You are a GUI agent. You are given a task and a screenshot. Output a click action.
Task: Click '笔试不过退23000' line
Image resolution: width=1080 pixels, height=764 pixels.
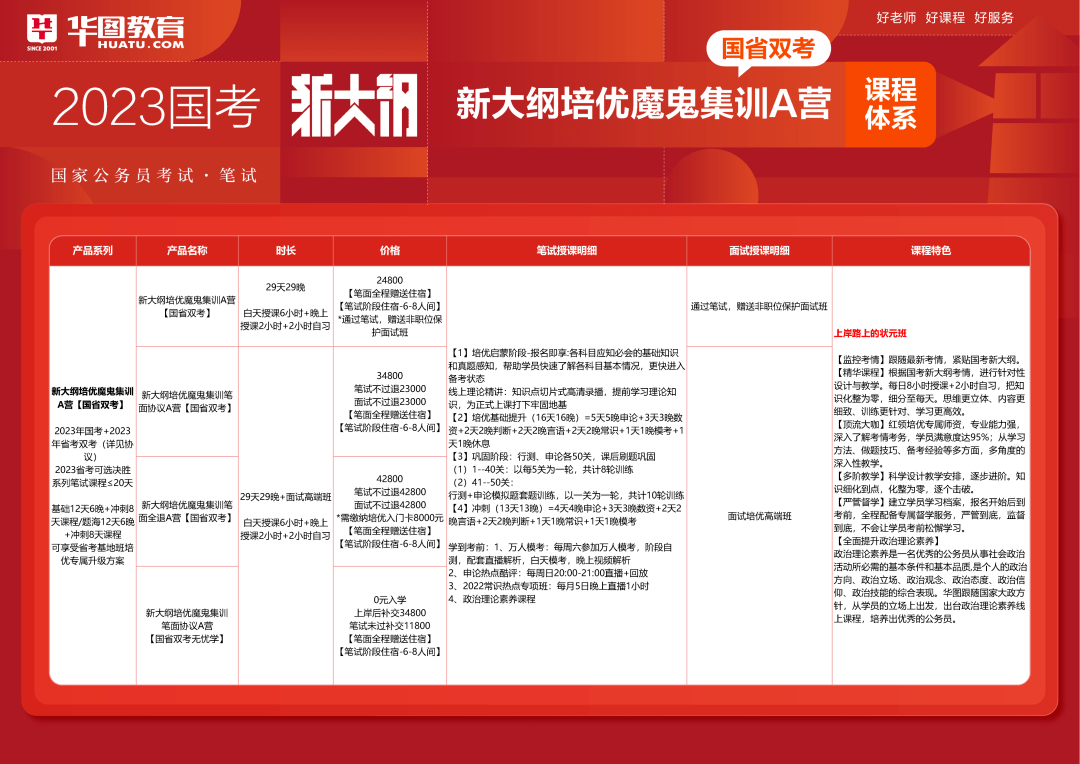pyautogui.click(x=390, y=389)
